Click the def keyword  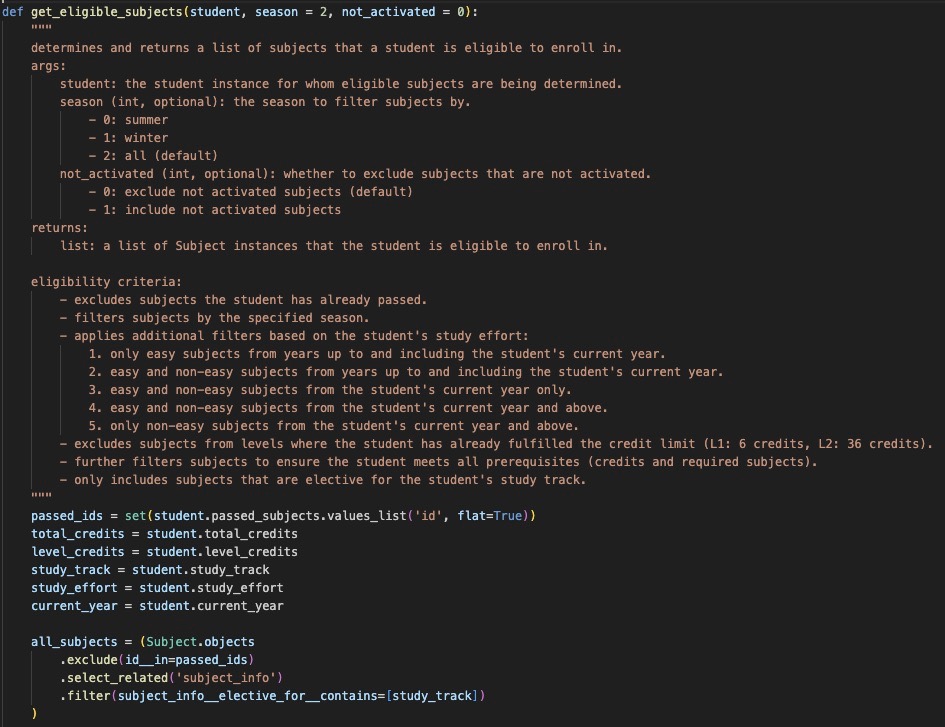[13, 11]
